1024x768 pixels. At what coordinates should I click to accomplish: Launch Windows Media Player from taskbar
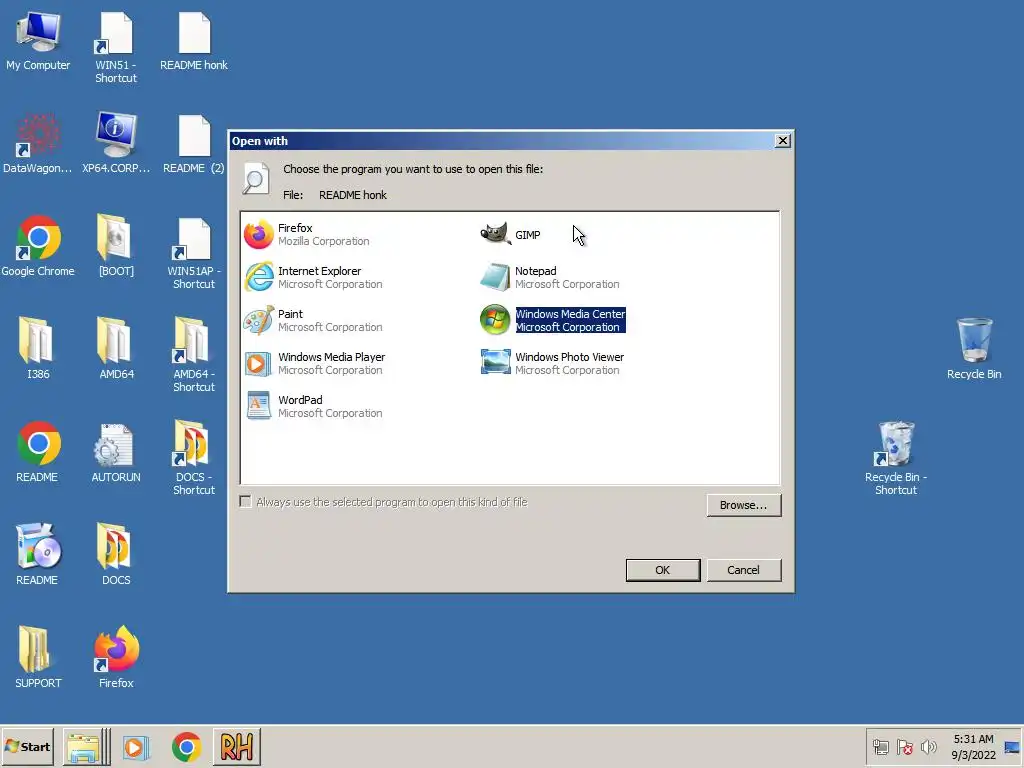(135, 747)
